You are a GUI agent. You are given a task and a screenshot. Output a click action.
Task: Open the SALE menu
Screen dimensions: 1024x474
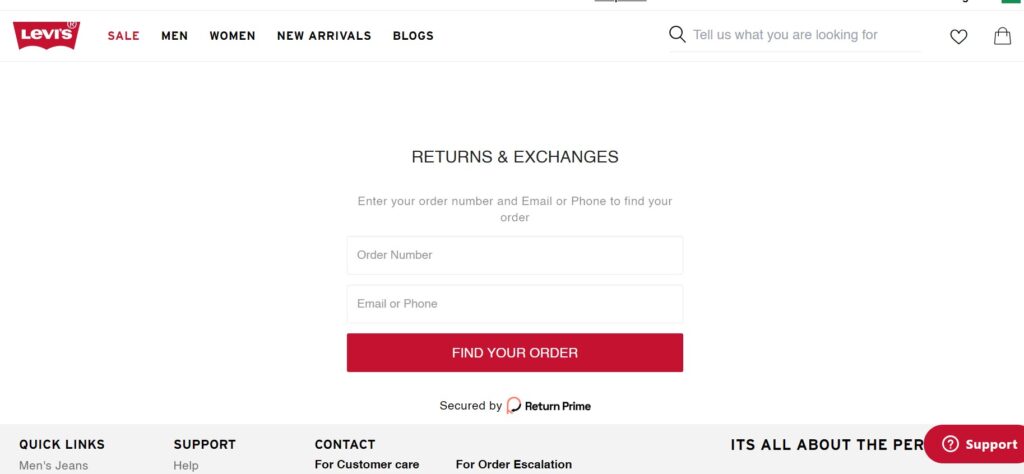[x=123, y=36]
